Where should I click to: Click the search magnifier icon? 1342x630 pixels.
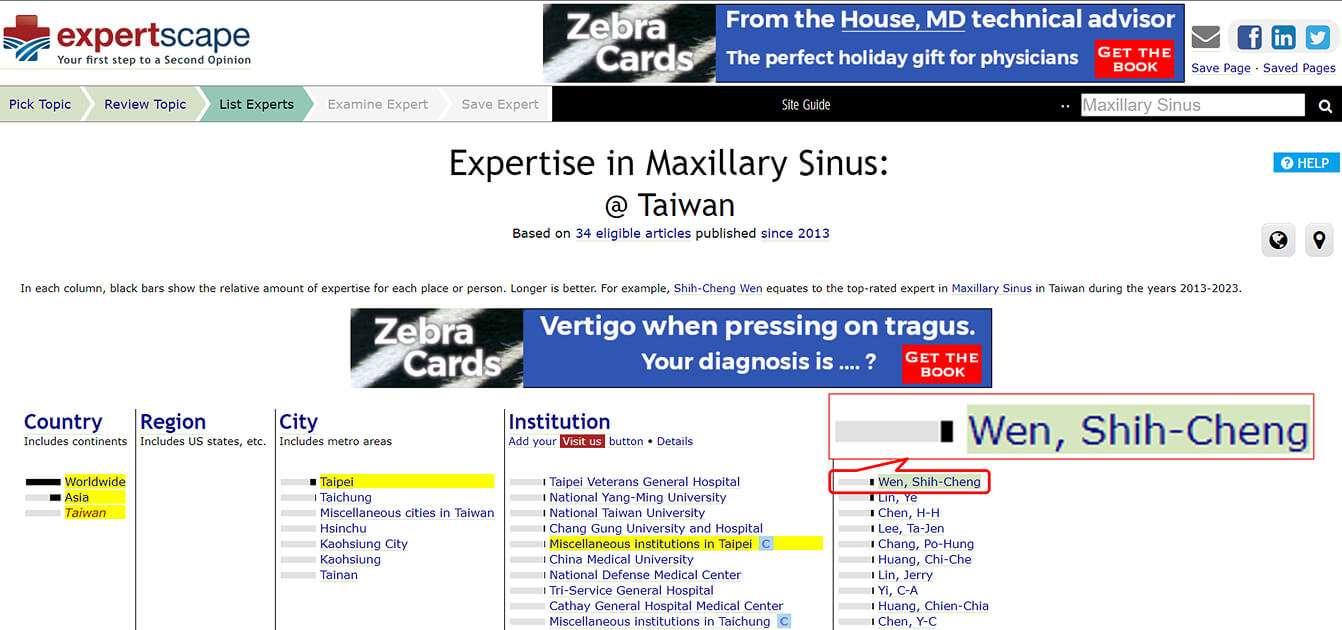pos(1325,106)
